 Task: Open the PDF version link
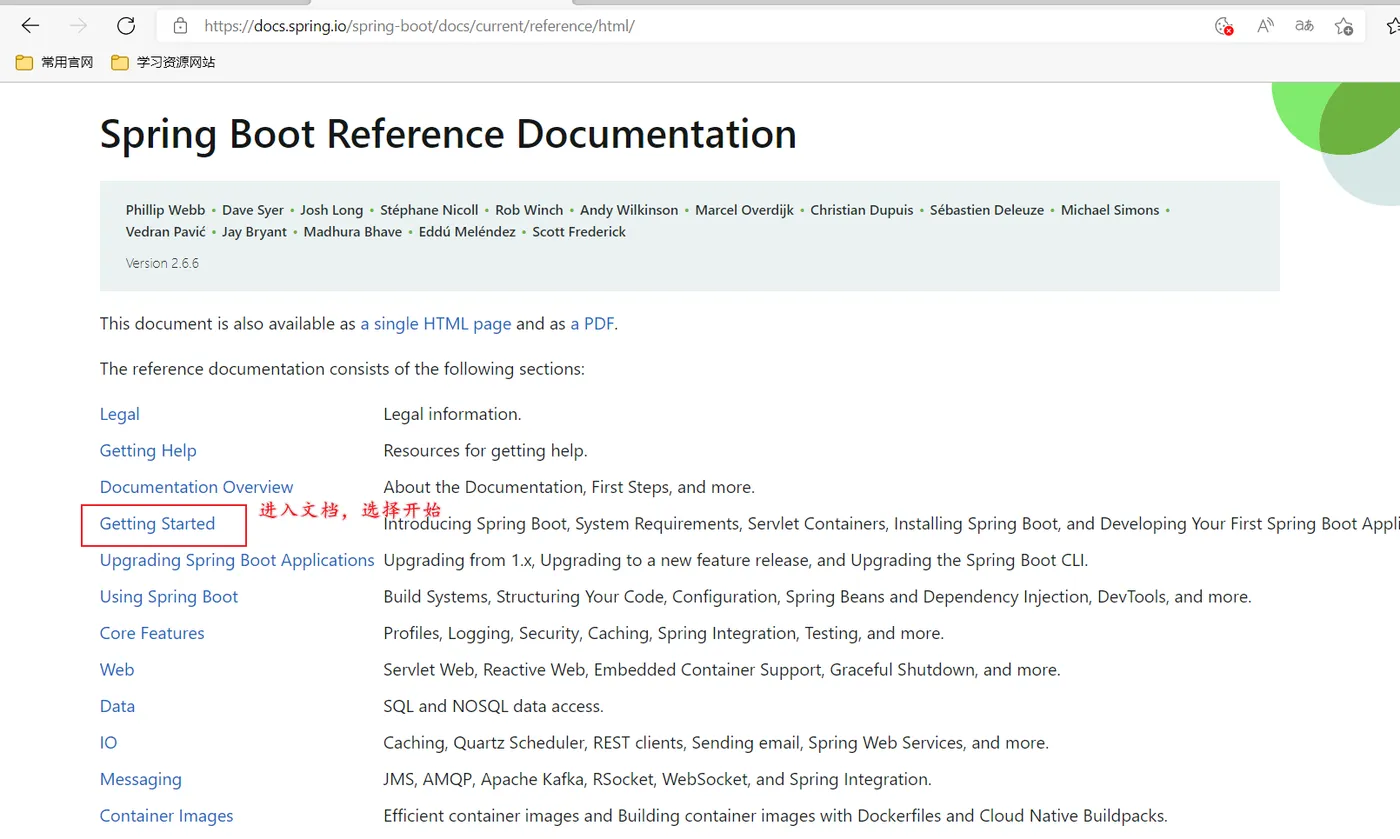(592, 324)
